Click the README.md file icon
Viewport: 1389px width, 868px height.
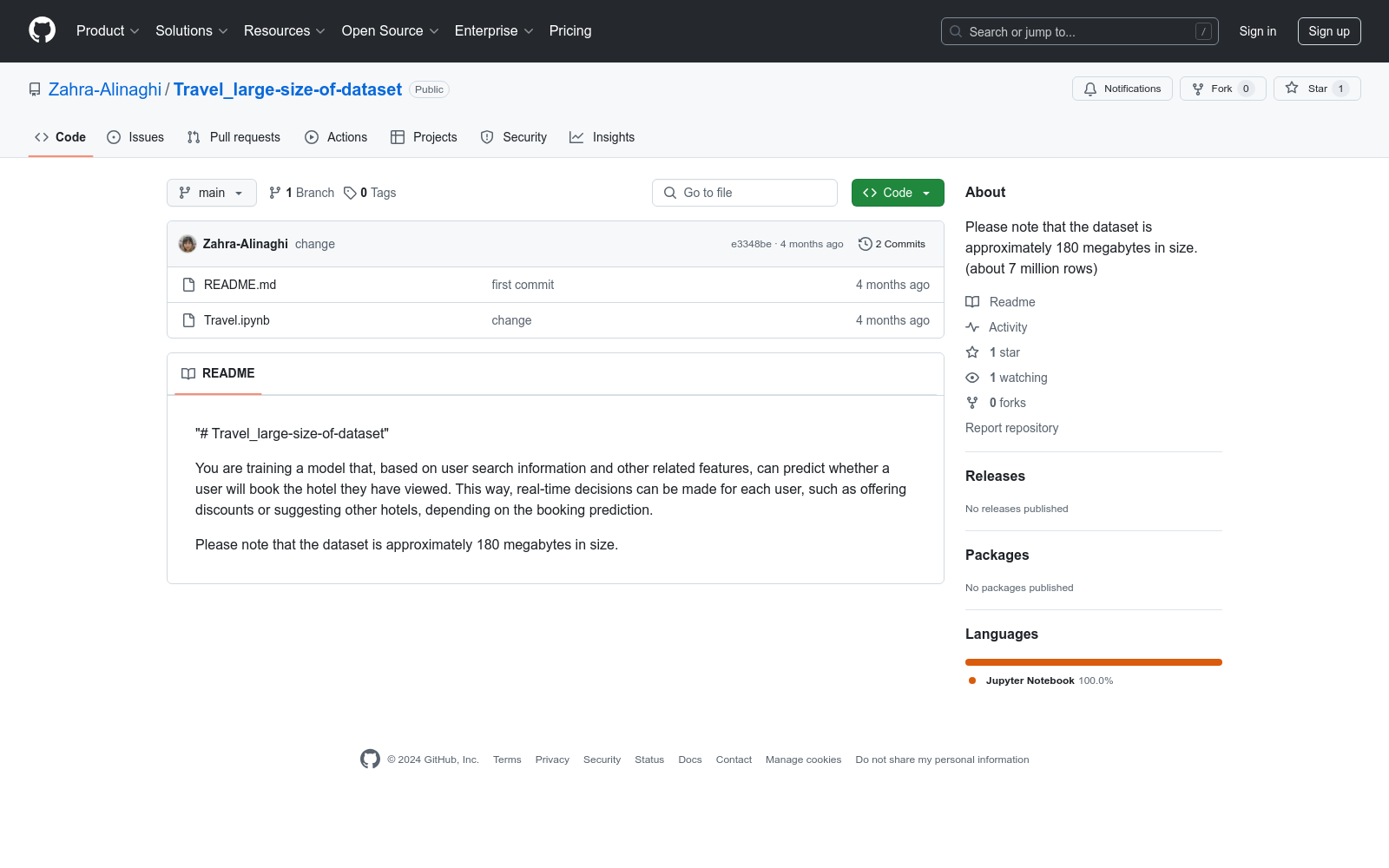[x=188, y=285]
